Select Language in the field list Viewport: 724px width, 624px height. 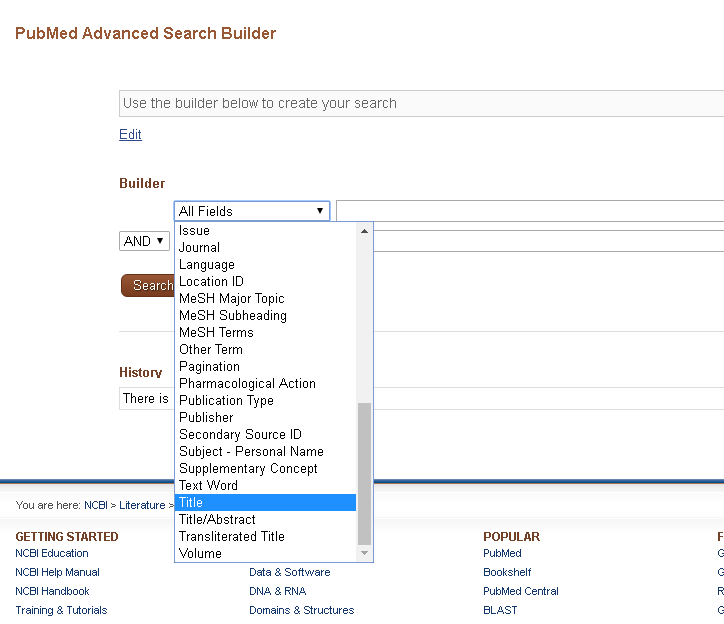pyautogui.click(x=265, y=265)
